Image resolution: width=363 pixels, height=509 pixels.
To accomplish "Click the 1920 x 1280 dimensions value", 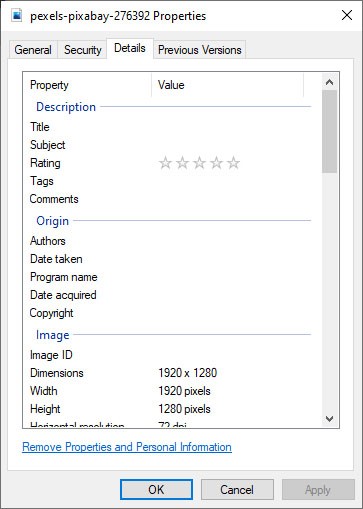I will click(x=188, y=373).
